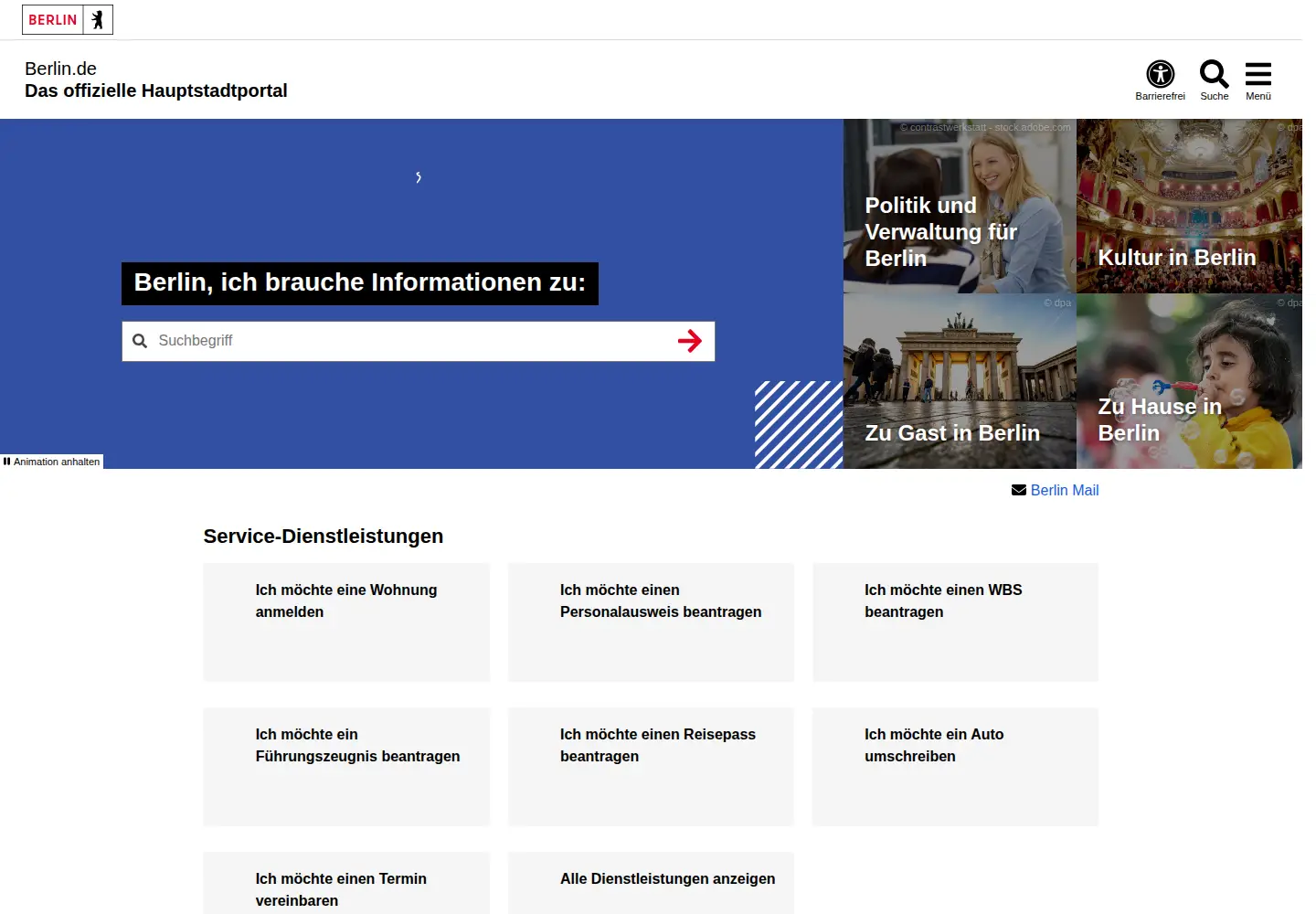
Task: Select Ich möchte einen Termin vereinbaren
Action: tap(346, 884)
